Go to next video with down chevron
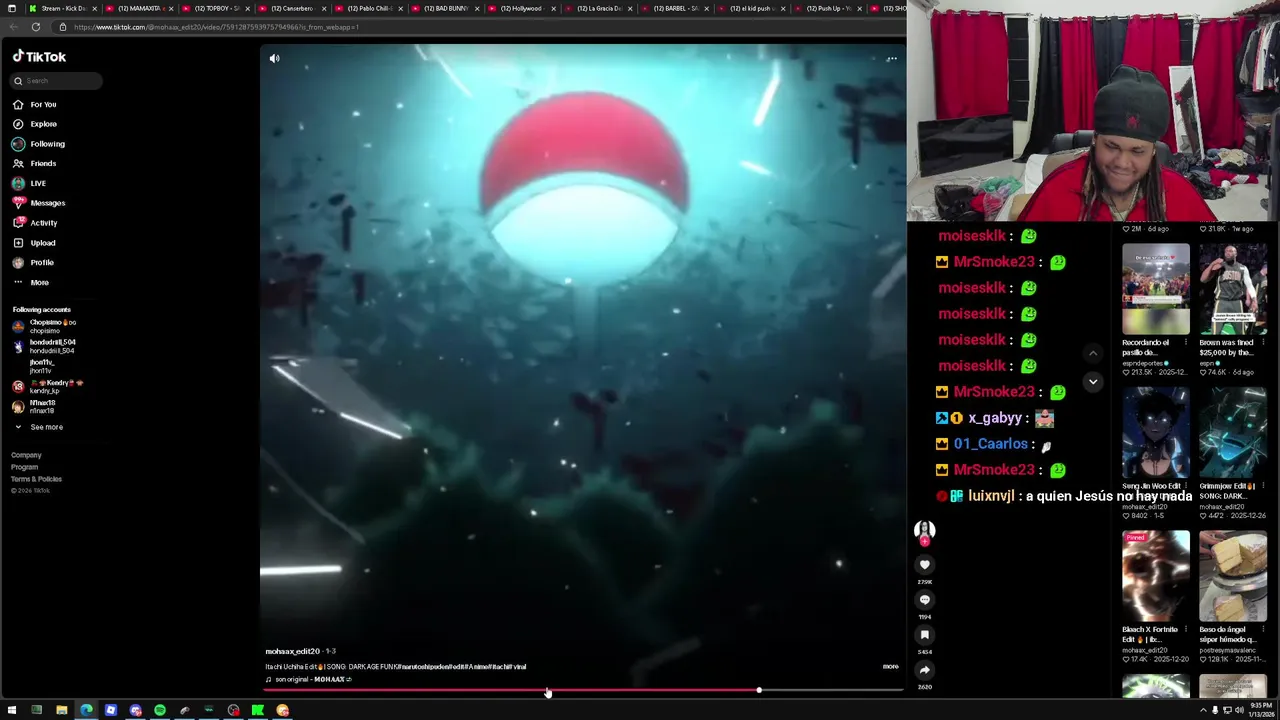1280x720 pixels. [1093, 381]
